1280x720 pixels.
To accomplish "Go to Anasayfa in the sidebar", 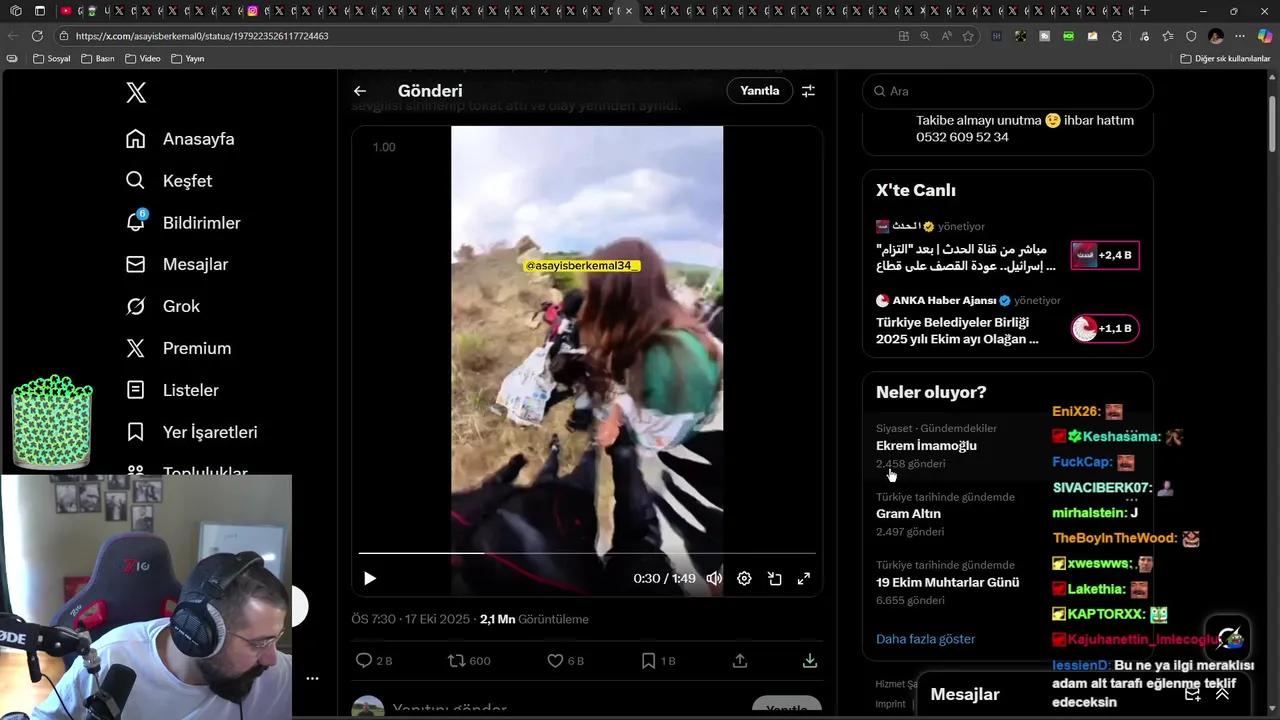I will point(181,139).
